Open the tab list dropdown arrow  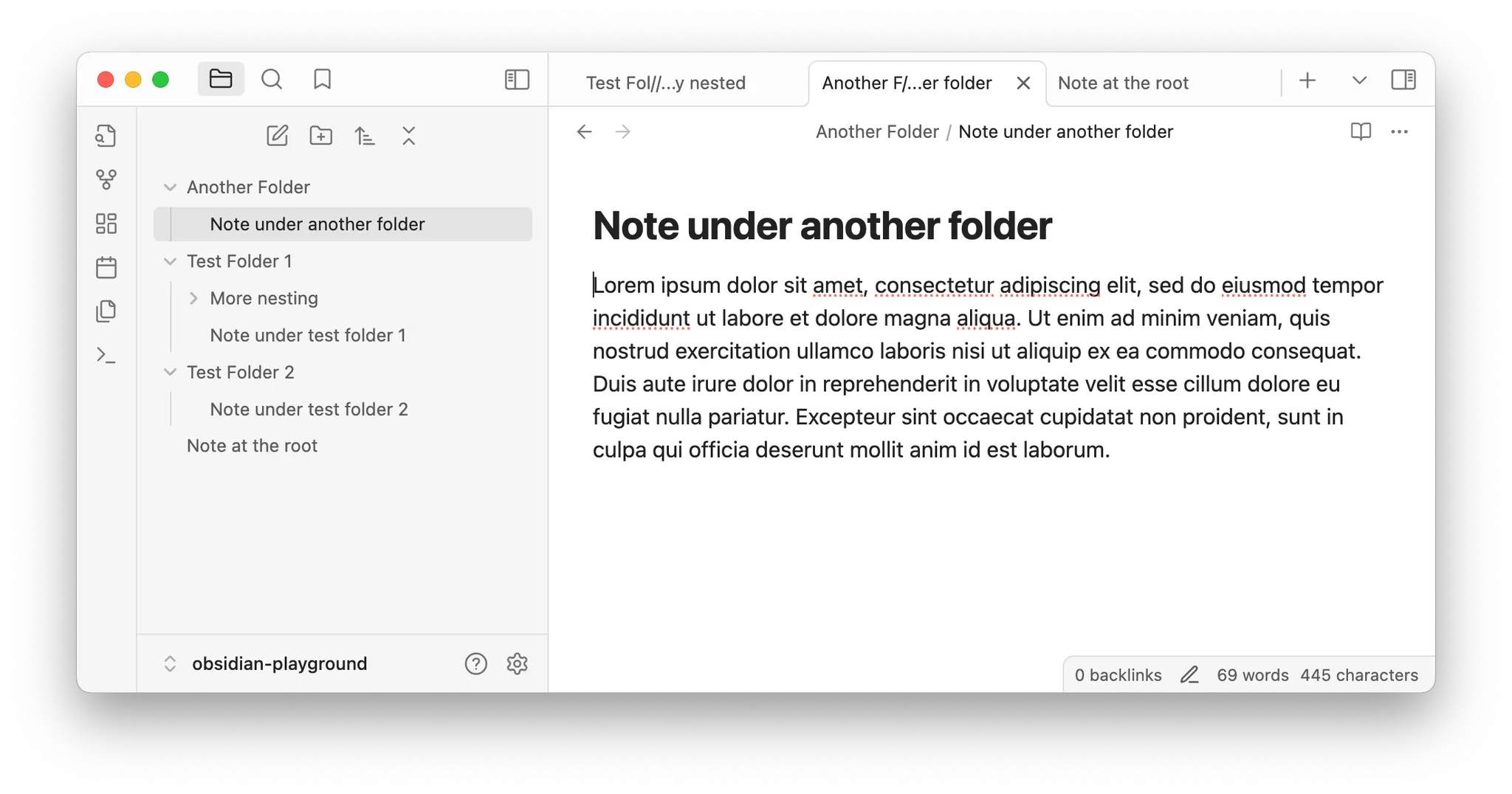click(1359, 80)
